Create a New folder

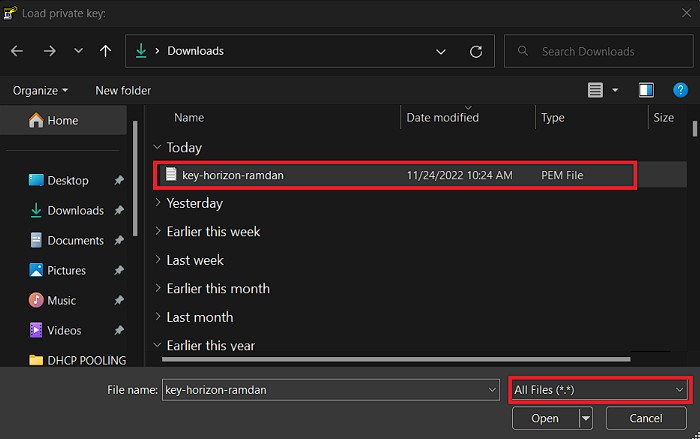click(123, 91)
